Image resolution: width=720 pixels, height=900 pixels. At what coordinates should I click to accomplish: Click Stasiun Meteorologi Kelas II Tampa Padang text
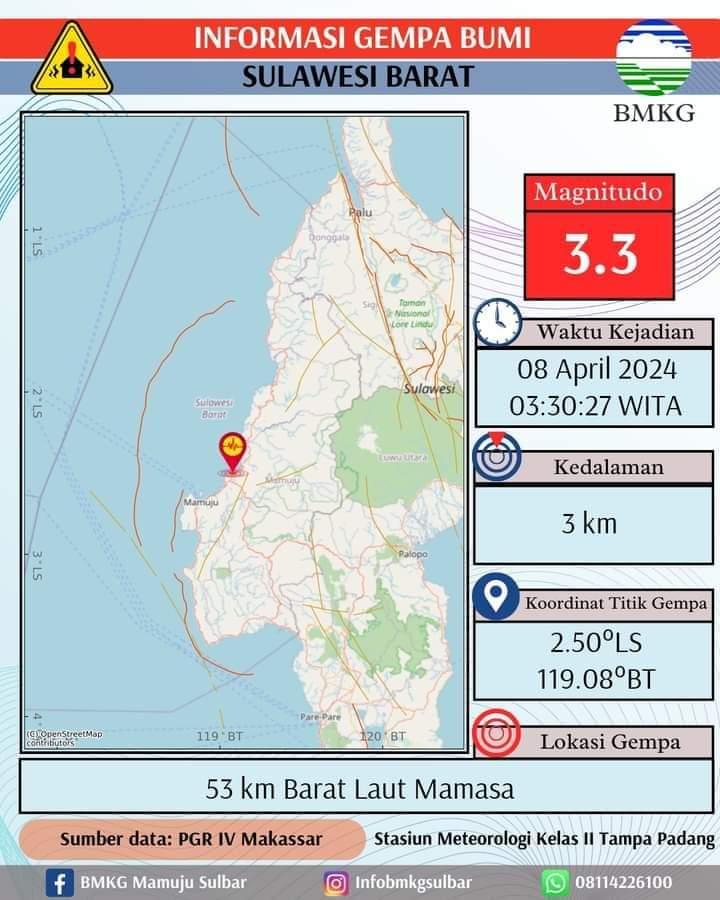point(544,839)
